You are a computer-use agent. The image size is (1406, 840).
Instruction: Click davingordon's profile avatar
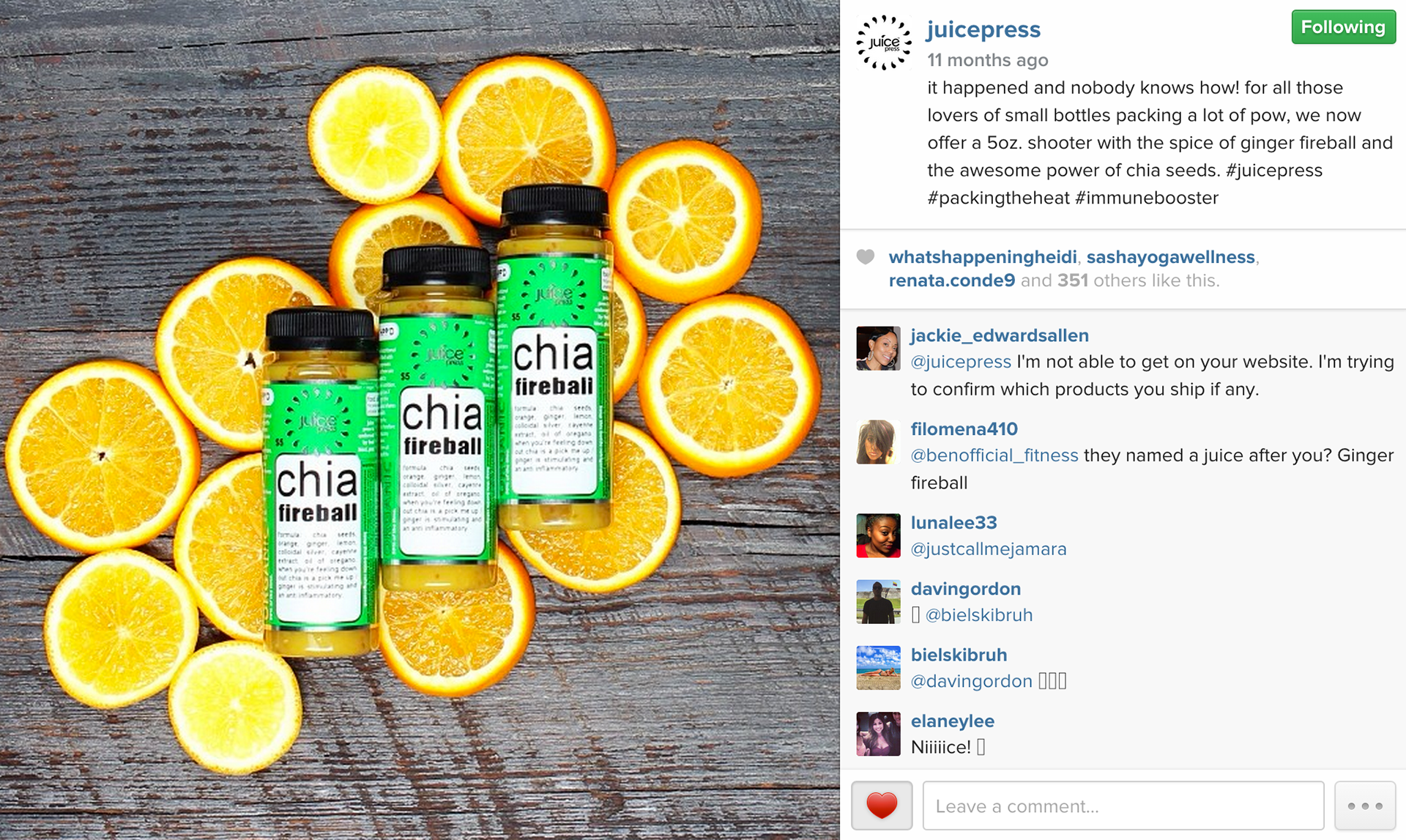tap(878, 601)
